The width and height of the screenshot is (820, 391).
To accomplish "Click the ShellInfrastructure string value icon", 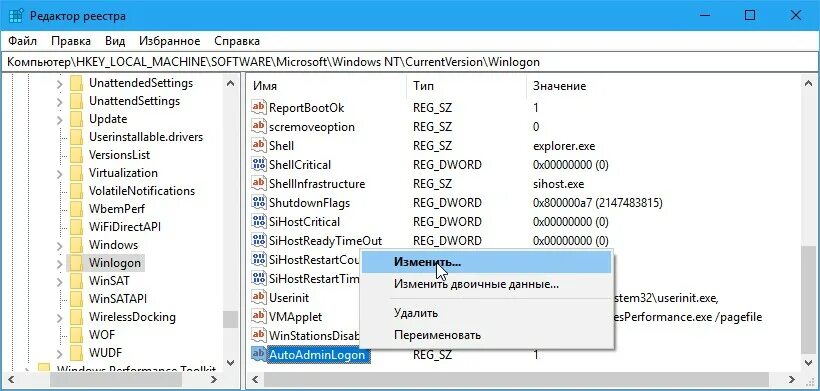I will [259, 183].
